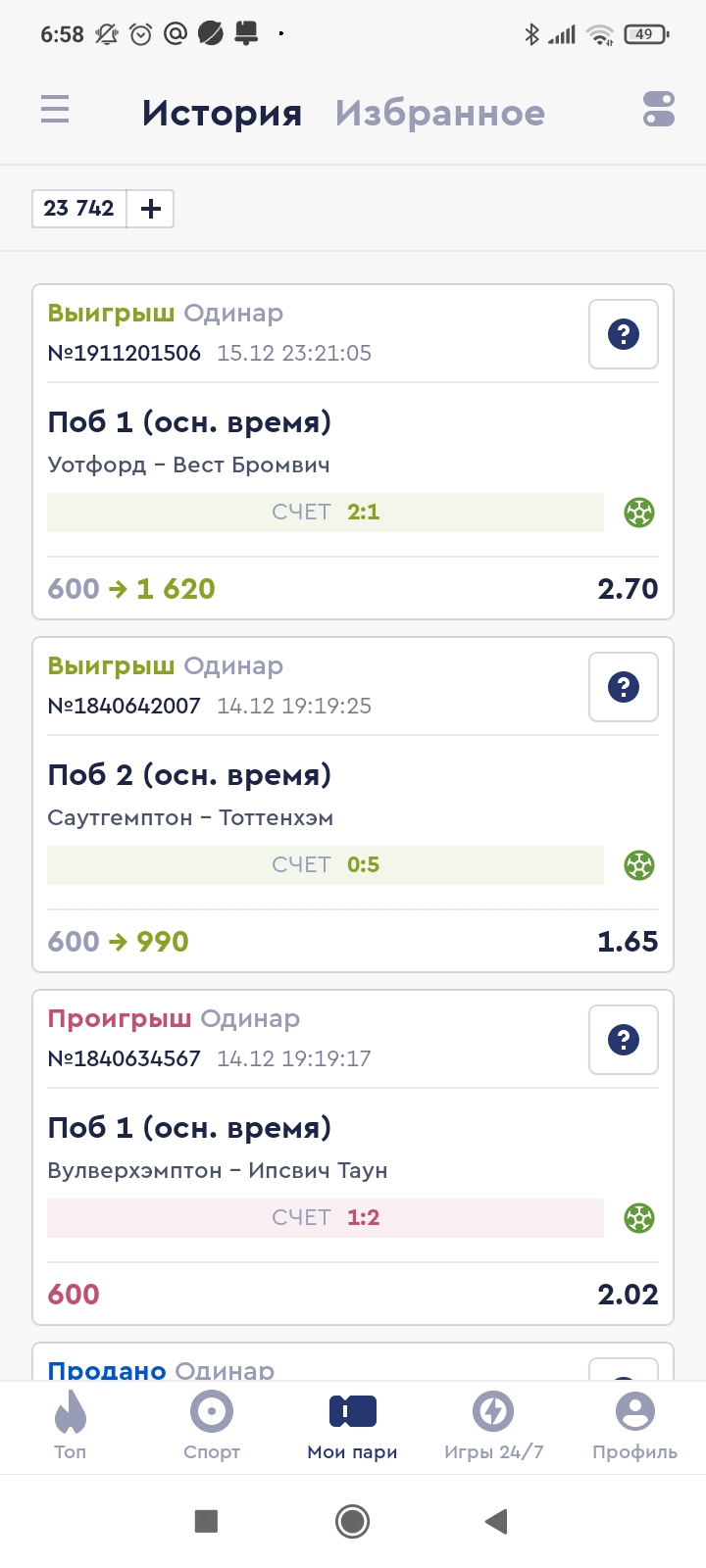Open the hamburger menu
Image resolution: width=706 pixels, height=1568 pixels.
pos(55,109)
